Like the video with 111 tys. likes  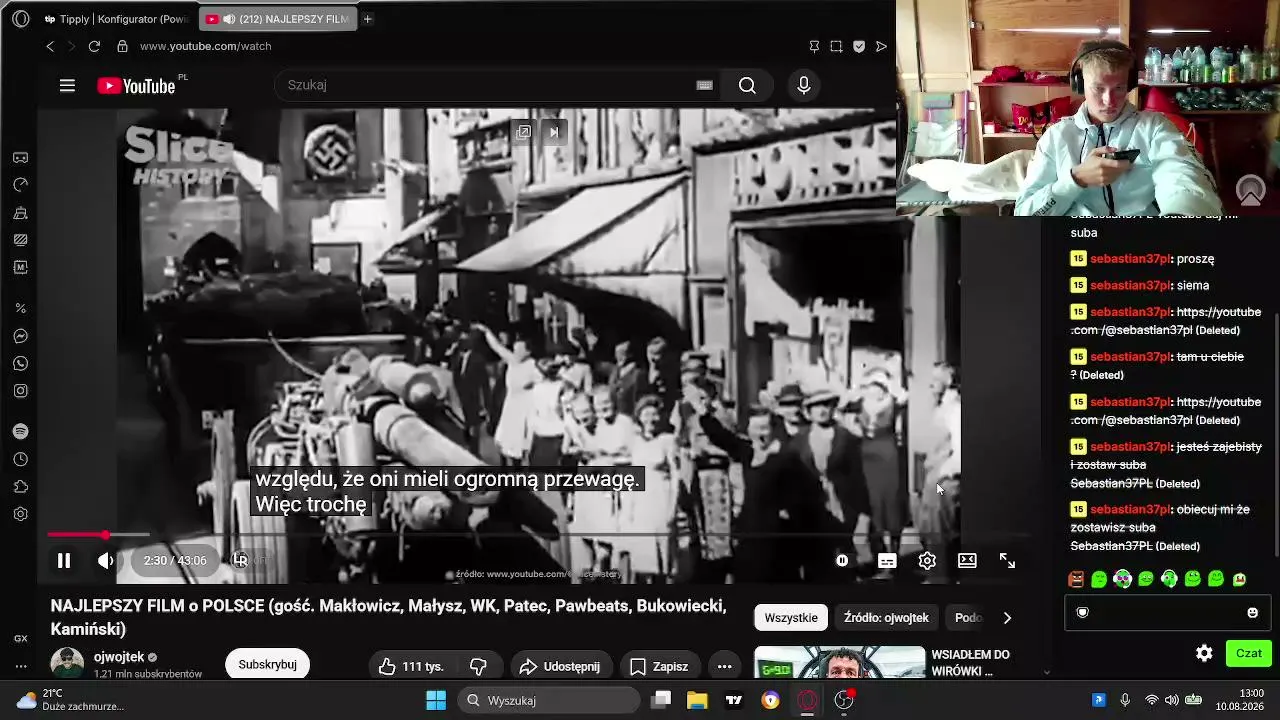pos(413,666)
